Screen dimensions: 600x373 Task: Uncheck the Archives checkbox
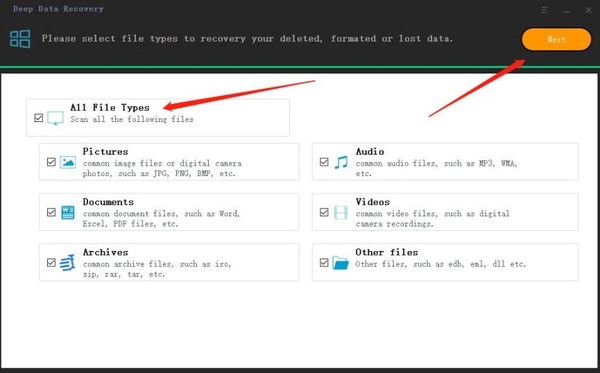(x=51, y=262)
